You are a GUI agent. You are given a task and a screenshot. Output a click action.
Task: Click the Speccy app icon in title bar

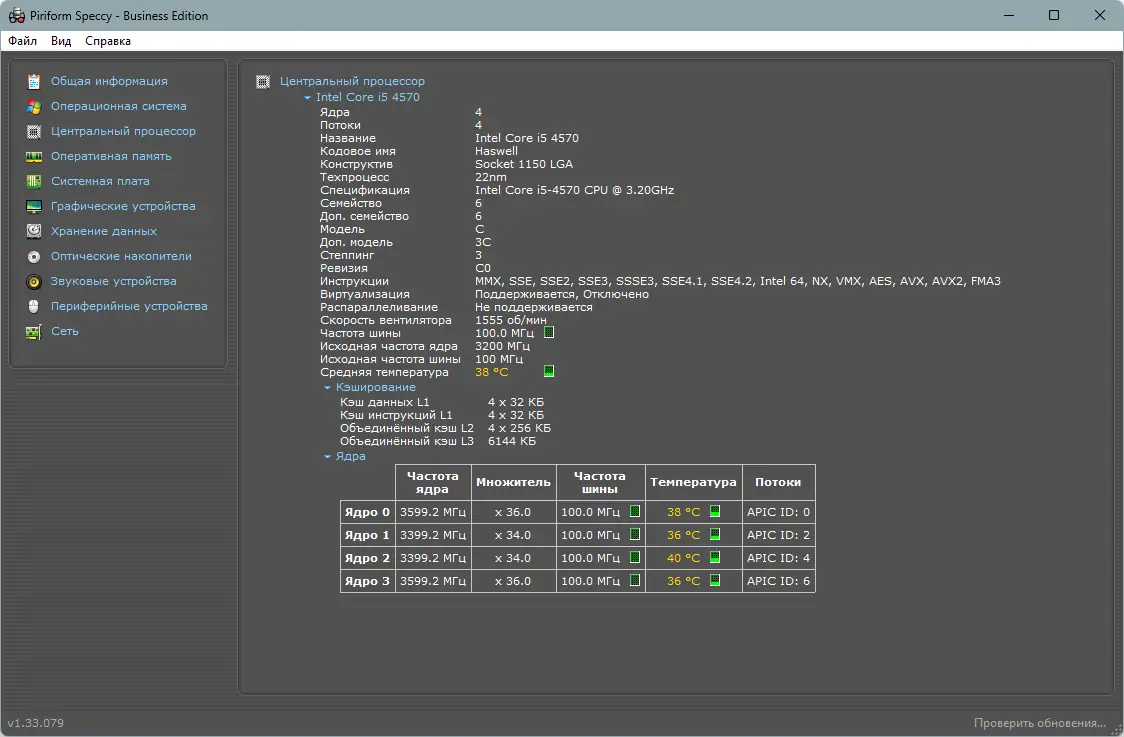[16, 15]
